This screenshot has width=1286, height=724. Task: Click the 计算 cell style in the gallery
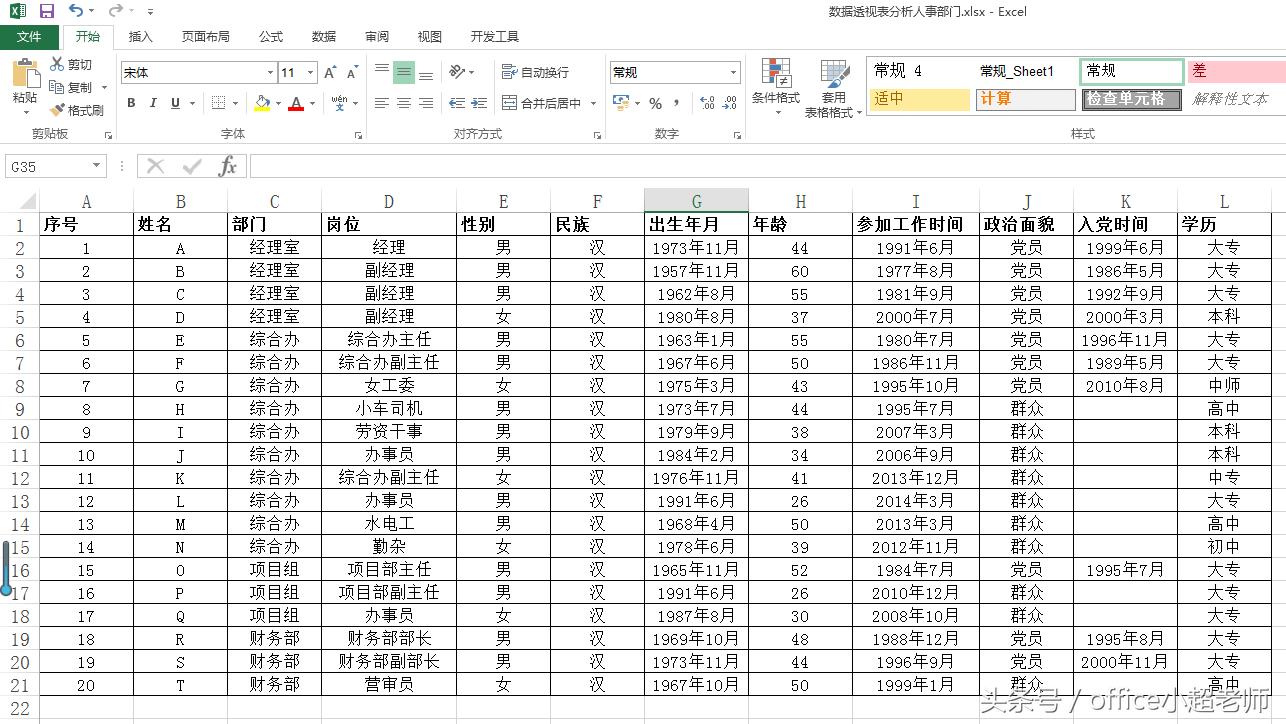[1025, 100]
